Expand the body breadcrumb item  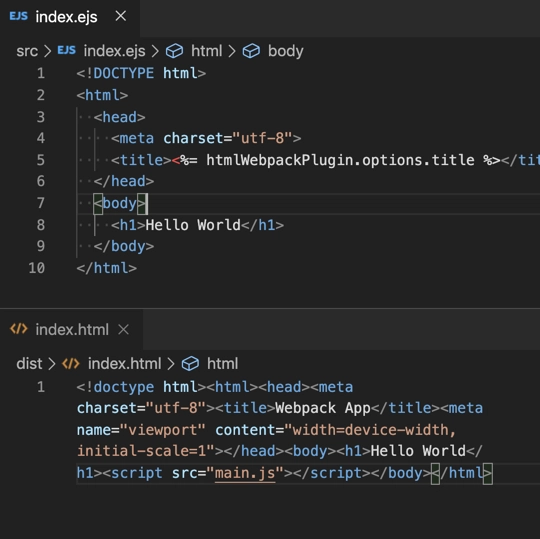coord(285,51)
